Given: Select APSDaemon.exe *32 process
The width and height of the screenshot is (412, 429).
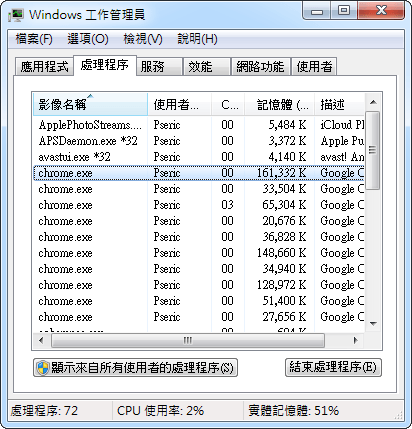Looking at the screenshot, I should [199, 141].
